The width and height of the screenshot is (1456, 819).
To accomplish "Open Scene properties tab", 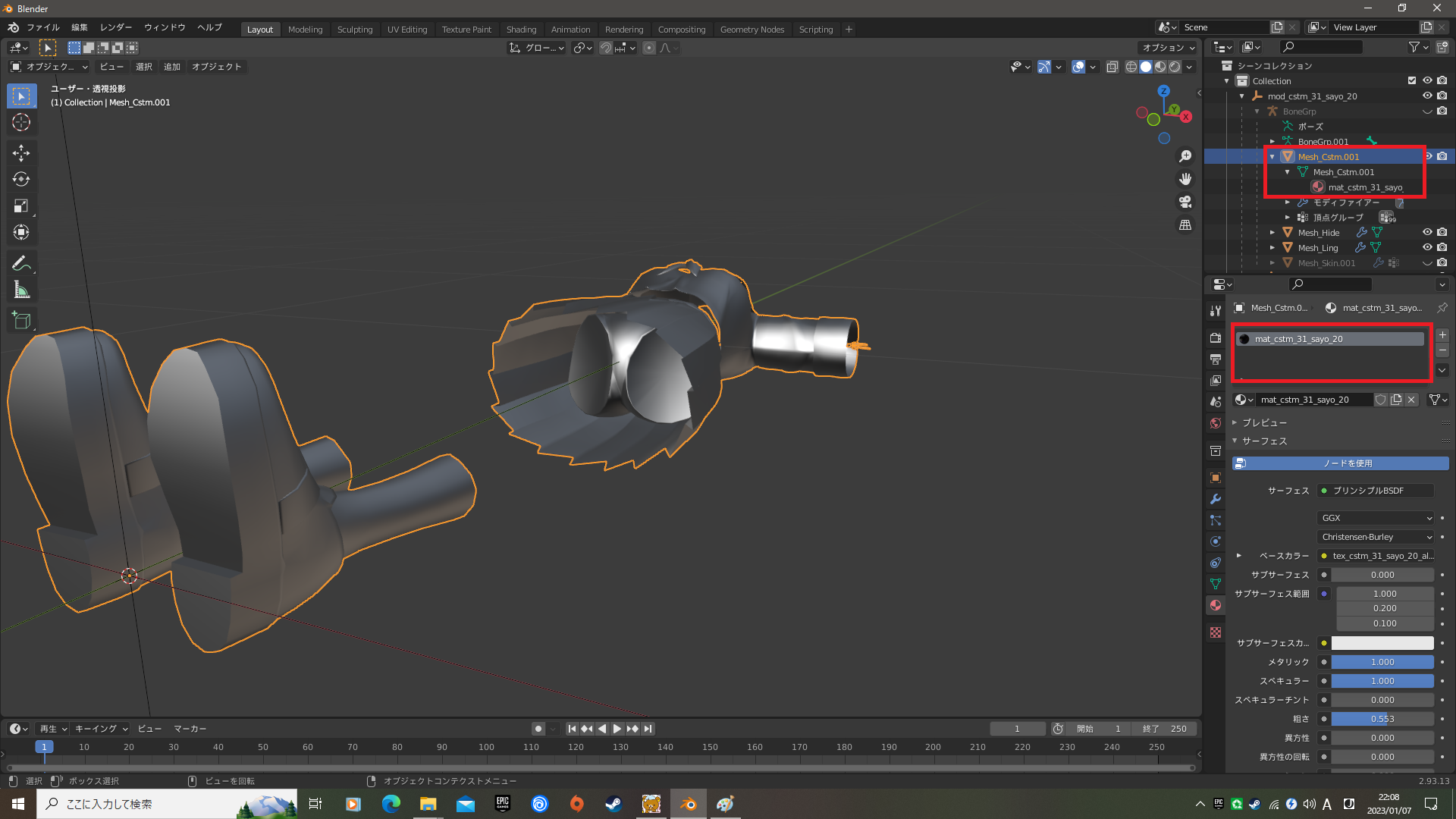I will pyautogui.click(x=1216, y=401).
